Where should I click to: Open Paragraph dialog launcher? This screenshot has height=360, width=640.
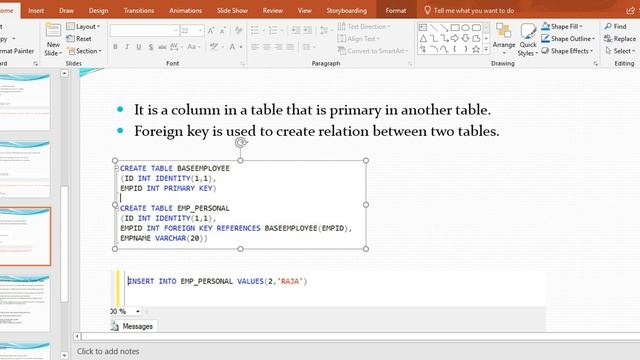410,64
